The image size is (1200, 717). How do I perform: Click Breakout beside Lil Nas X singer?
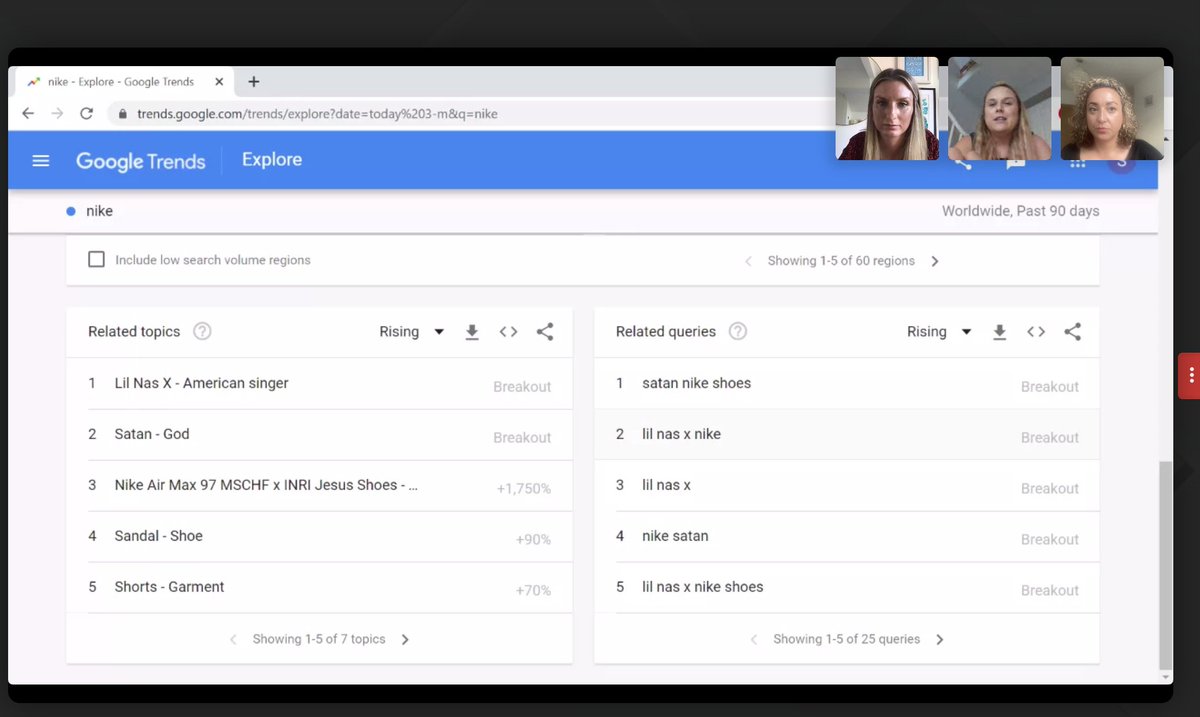522,387
